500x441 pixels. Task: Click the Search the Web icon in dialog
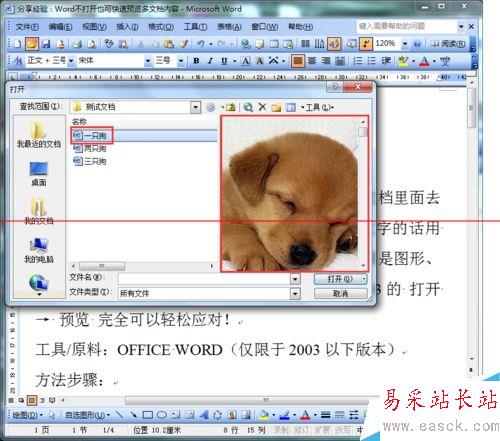pos(248,107)
